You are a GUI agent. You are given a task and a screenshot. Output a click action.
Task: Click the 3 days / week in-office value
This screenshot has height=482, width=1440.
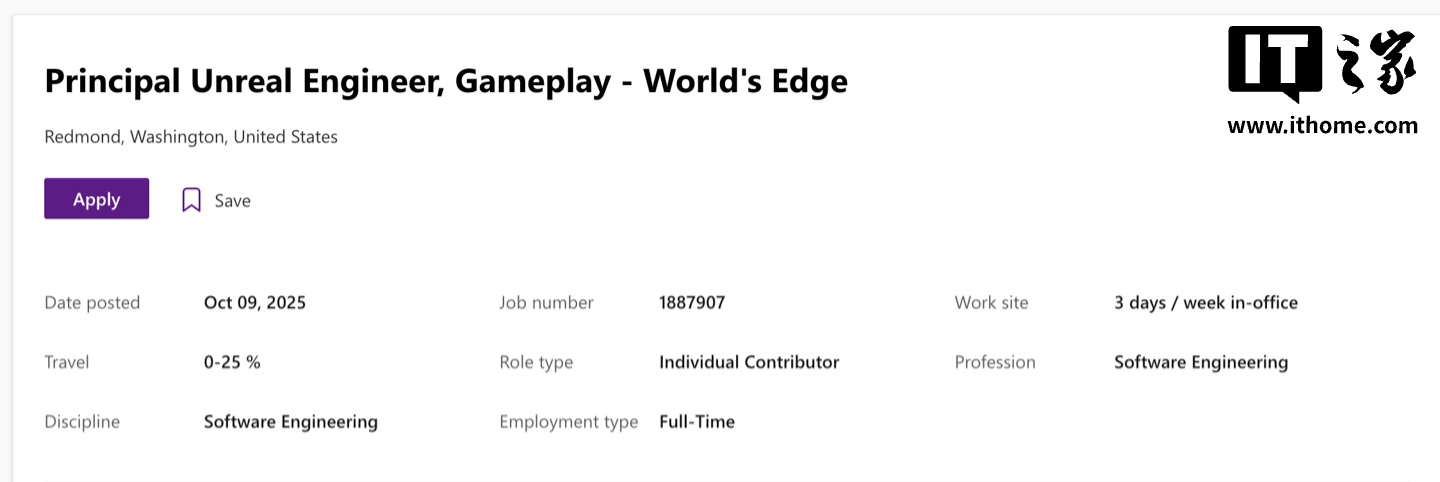coord(1205,303)
